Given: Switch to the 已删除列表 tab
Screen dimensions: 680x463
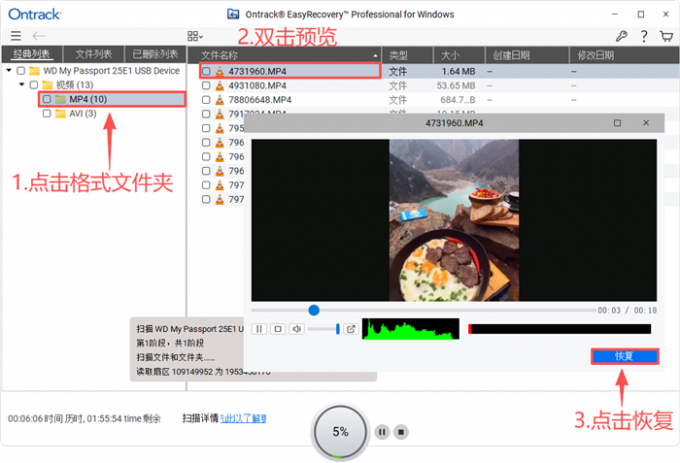Looking at the screenshot, I should [155, 54].
